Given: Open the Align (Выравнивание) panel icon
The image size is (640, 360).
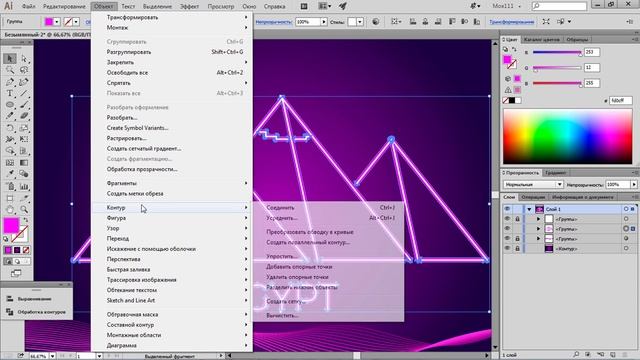Looking at the screenshot, I should point(10,299).
